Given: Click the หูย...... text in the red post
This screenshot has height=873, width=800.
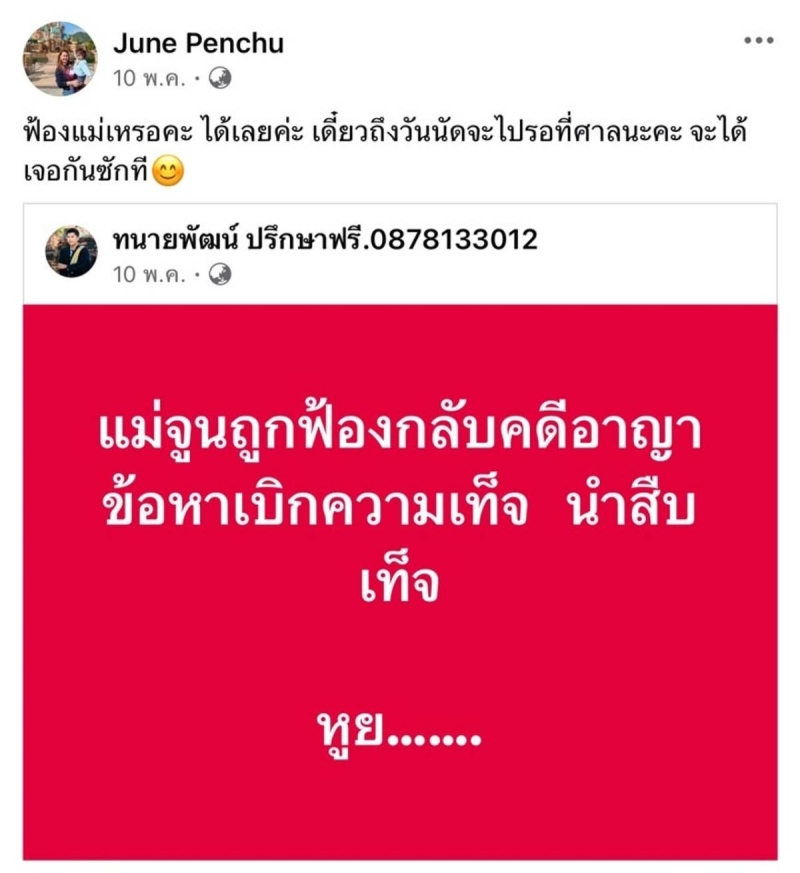Looking at the screenshot, I should tap(398, 733).
